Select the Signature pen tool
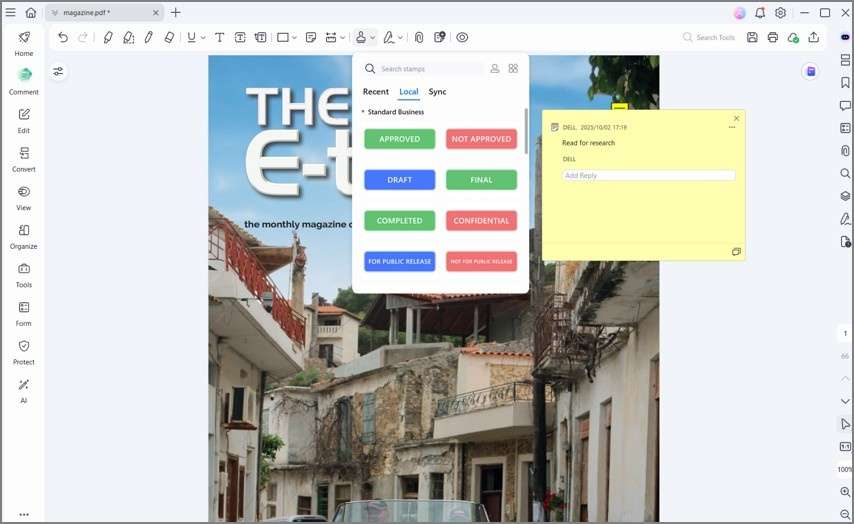Image resolution: width=854 pixels, height=524 pixels. click(388, 37)
